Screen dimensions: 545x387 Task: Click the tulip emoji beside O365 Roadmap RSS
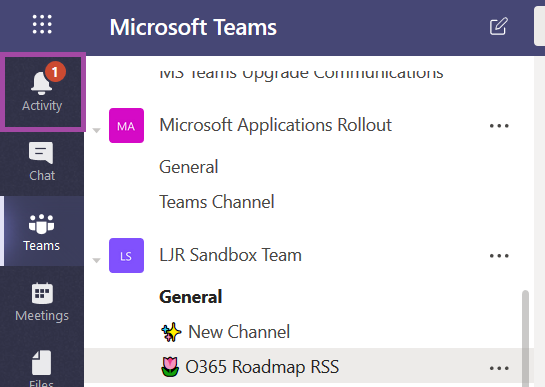pyautogui.click(x=170, y=367)
